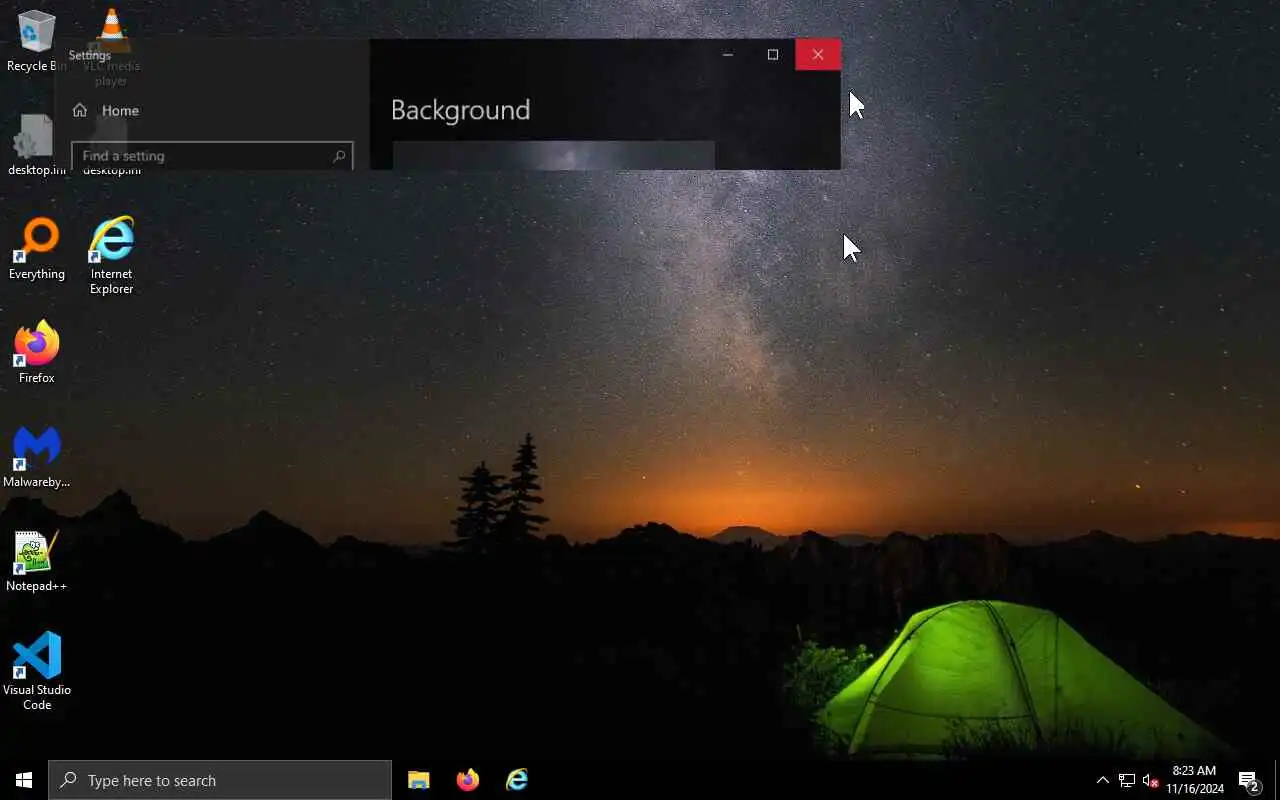This screenshot has width=1280, height=800.
Task: Click the background preview image in Settings
Action: [x=554, y=155]
